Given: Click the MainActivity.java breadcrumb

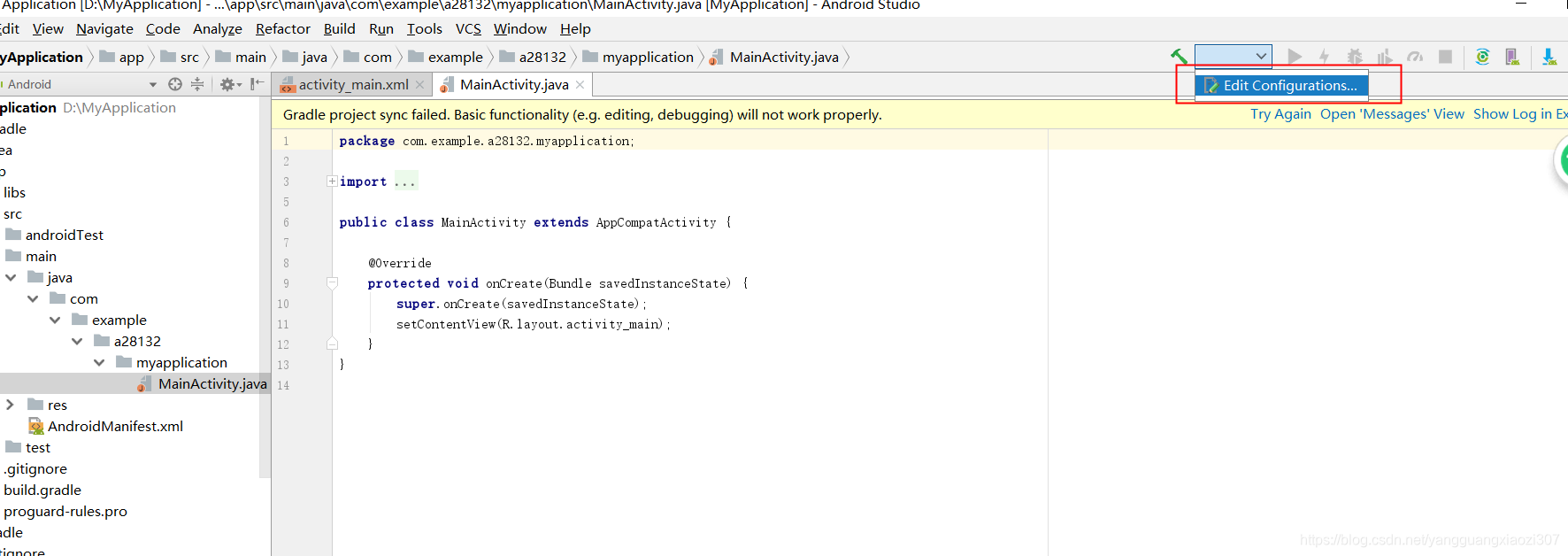Looking at the screenshot, I should [x=774, y=58].
